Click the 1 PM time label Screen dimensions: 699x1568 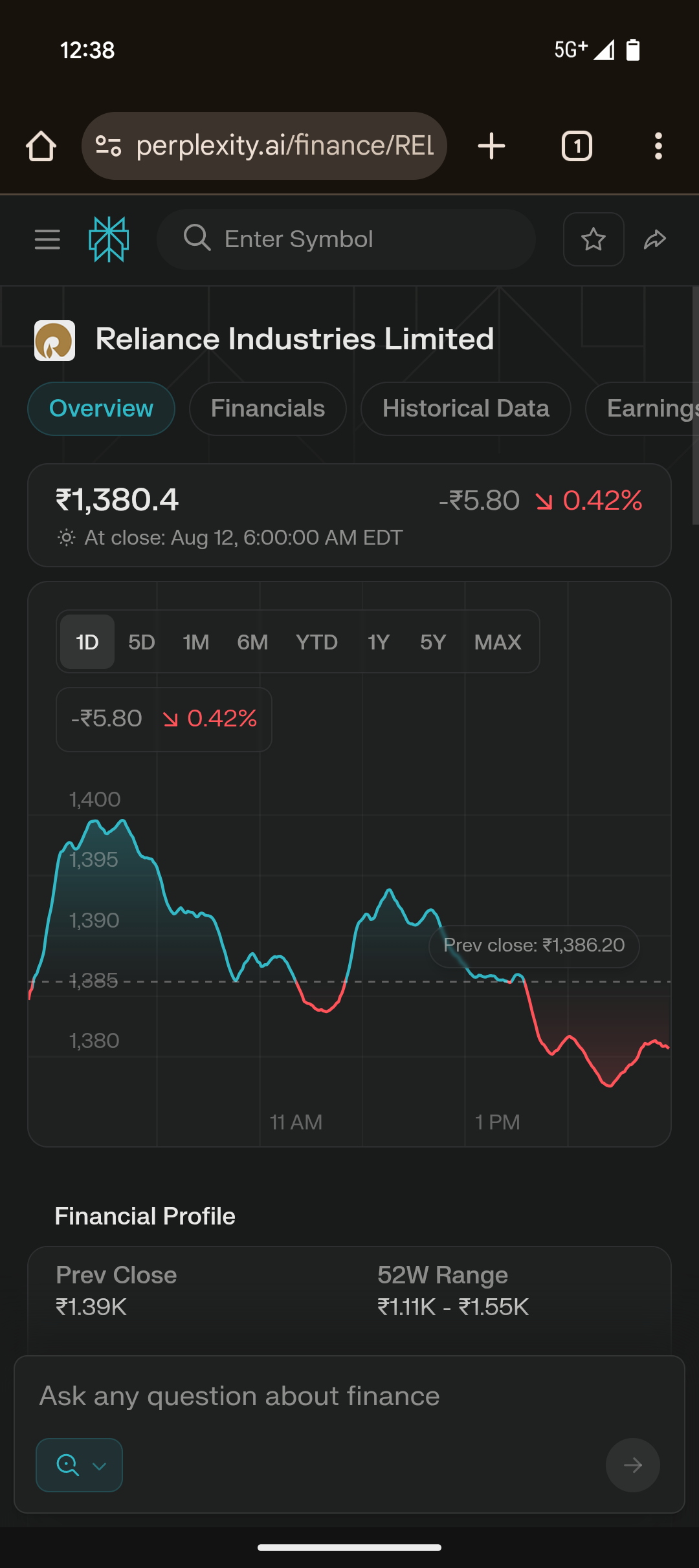click(x=498, y=1122)
